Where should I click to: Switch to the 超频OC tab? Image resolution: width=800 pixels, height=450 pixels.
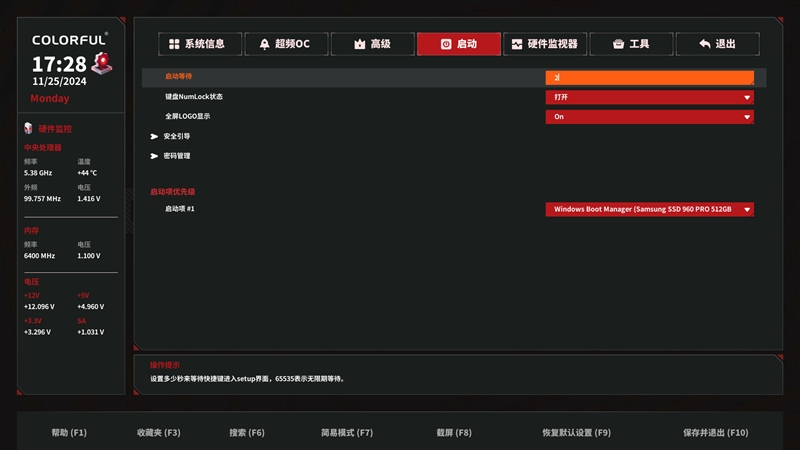[x=286, y=44]
